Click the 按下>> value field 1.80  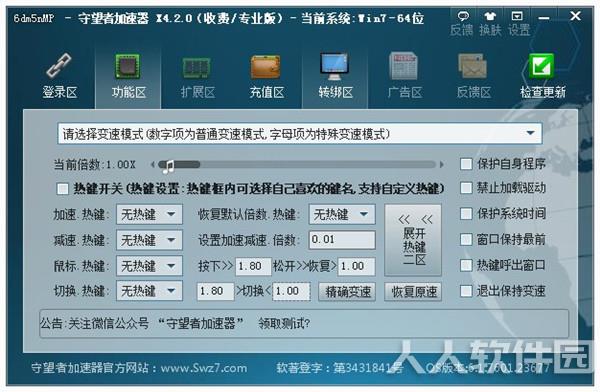pyautogui.click(x=253, y=266)
